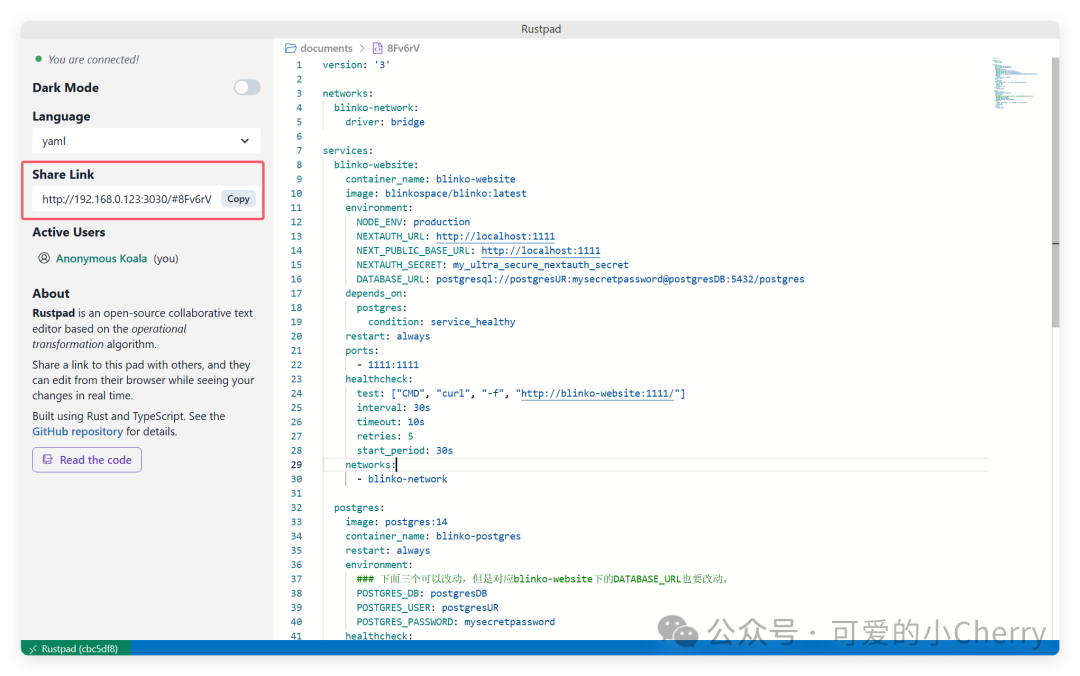Viewport: 1080px width, 676px height.
Task: Copy the share link
Action: pyautogui.click(x=238, y=199)
